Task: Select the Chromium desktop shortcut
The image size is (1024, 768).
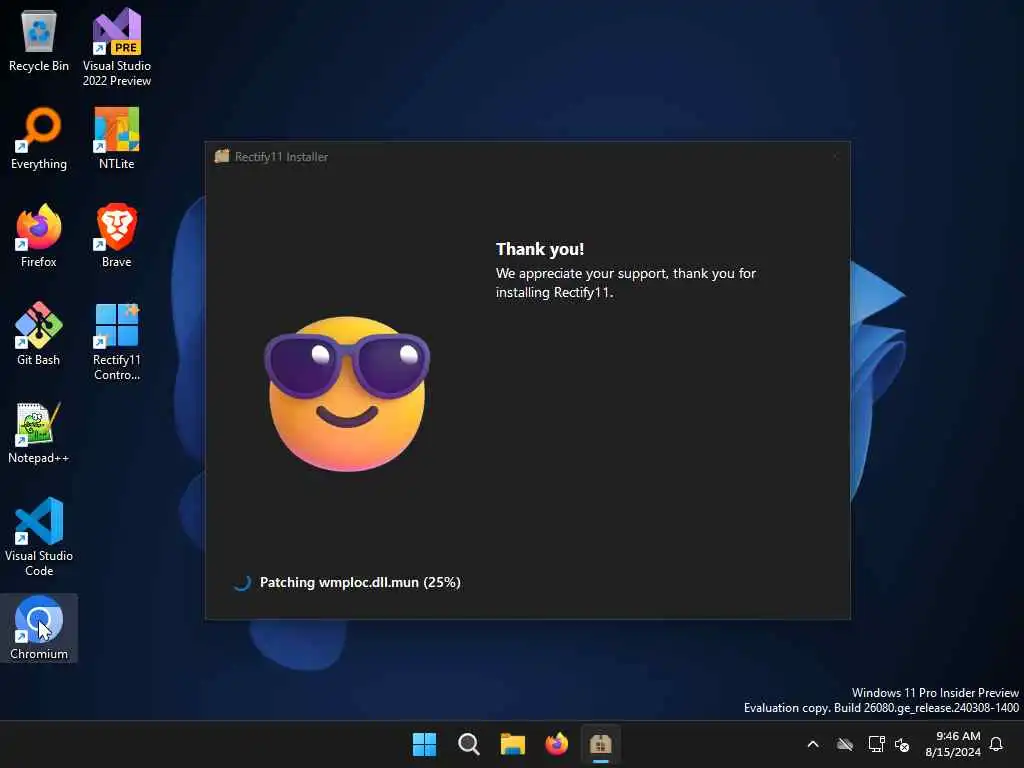Action: (39, 628)
